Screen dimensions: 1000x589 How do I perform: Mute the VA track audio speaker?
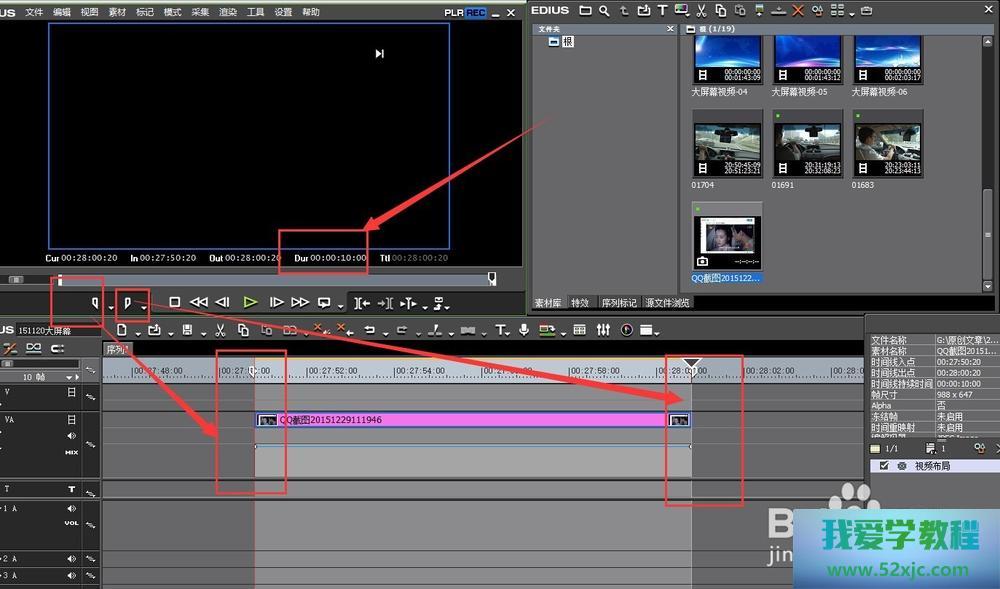click(x=71, y=436)
